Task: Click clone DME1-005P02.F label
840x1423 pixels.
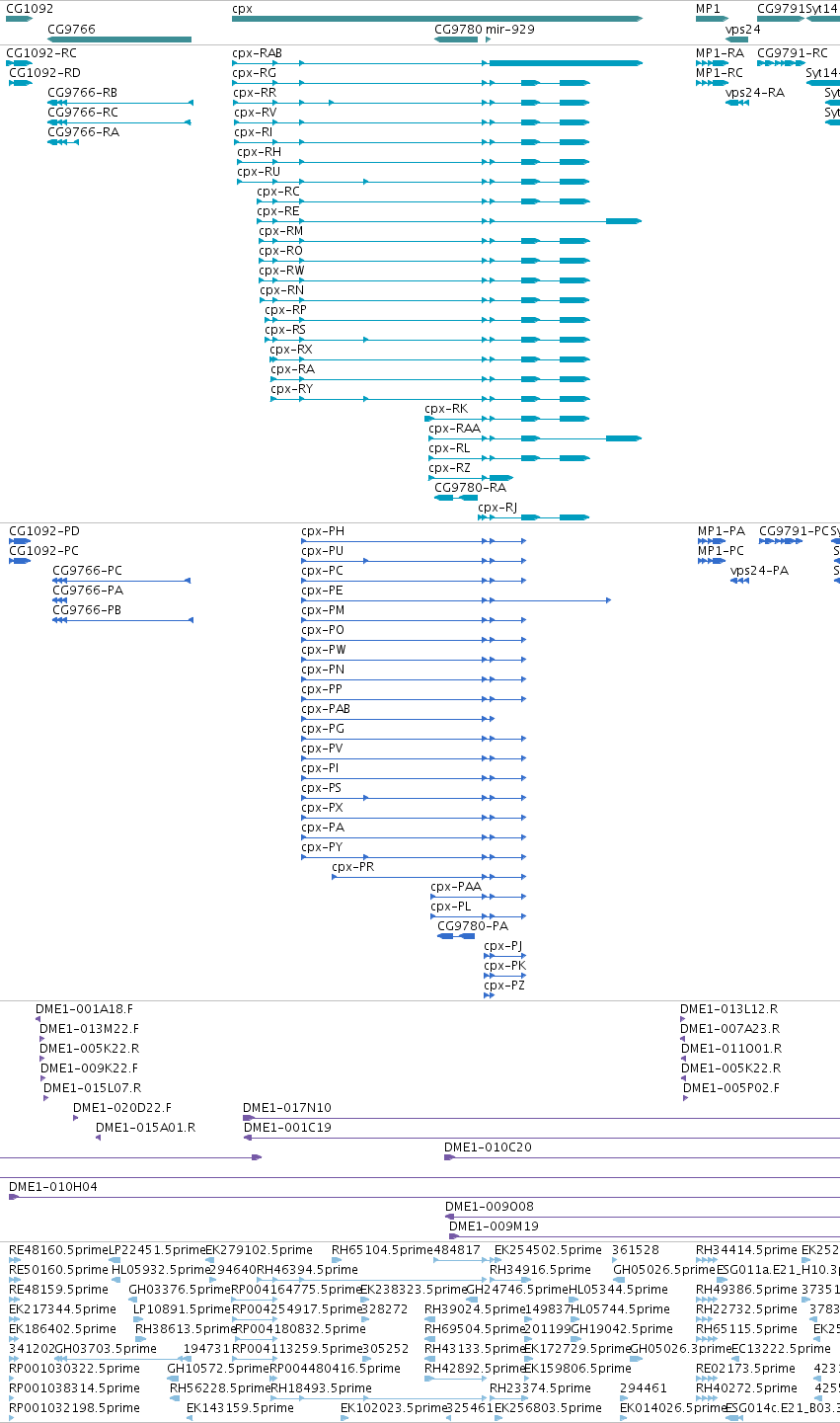Action: tap(731, 1088)
